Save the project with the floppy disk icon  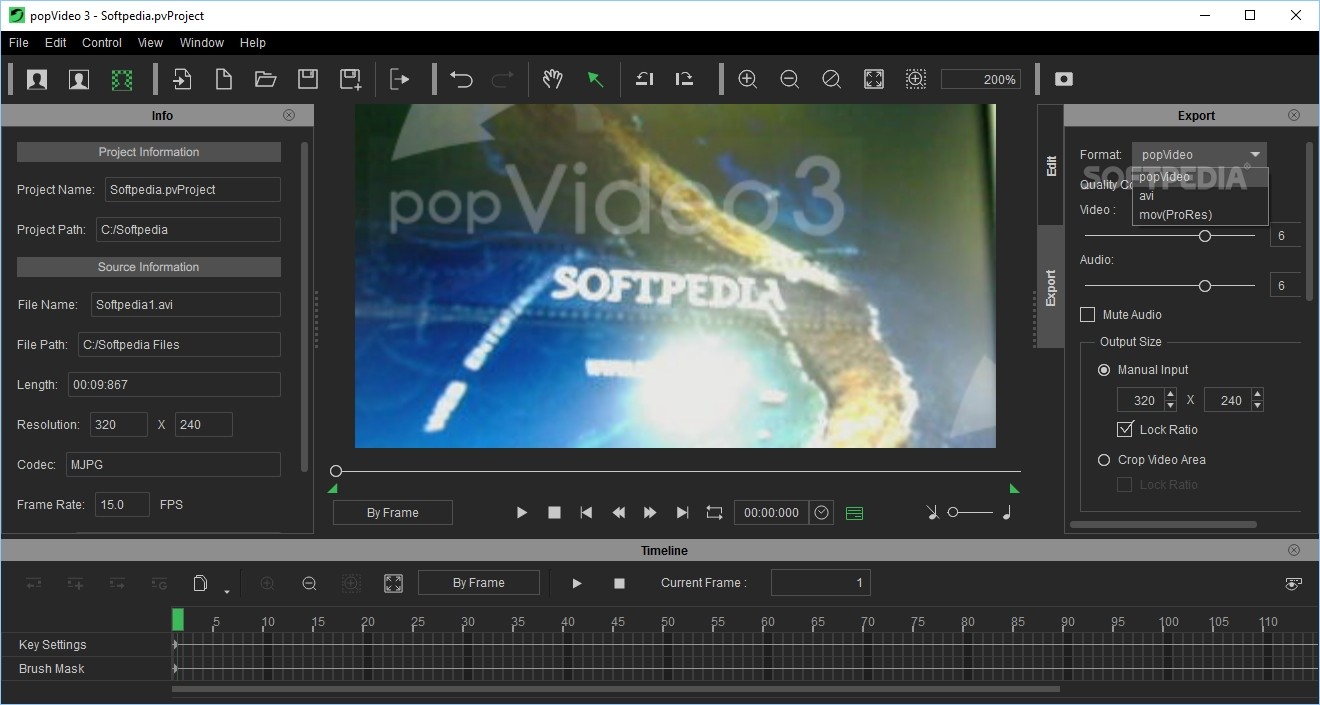point(308,80)
